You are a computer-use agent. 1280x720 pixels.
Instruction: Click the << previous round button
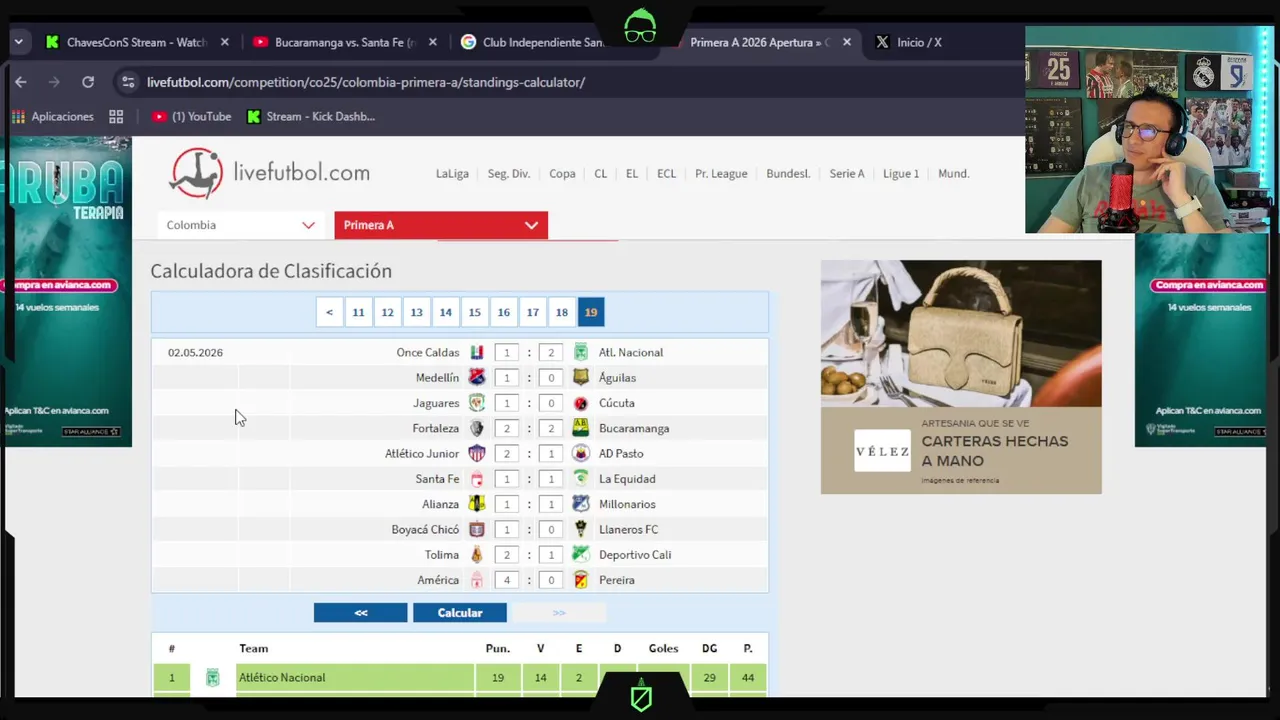tap(361, 613)
